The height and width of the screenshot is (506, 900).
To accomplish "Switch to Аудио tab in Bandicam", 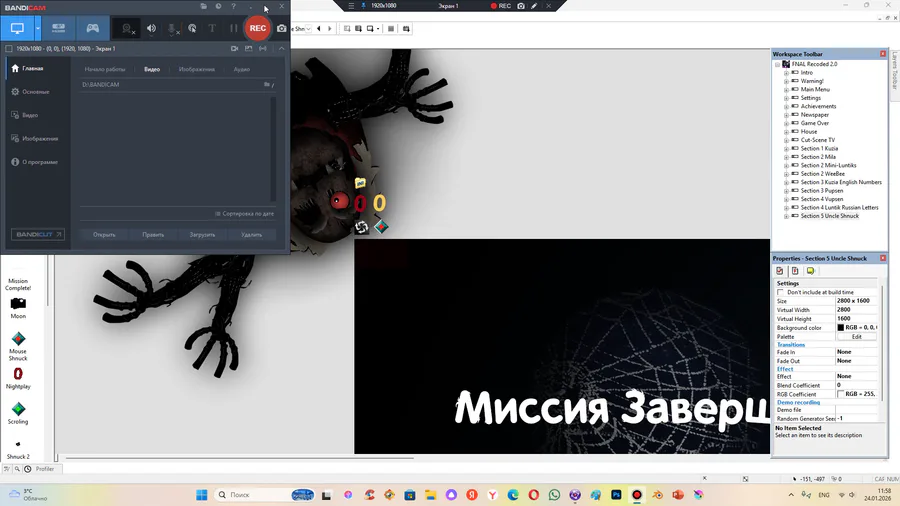I will pyautogui.click(x=242, y=69).
